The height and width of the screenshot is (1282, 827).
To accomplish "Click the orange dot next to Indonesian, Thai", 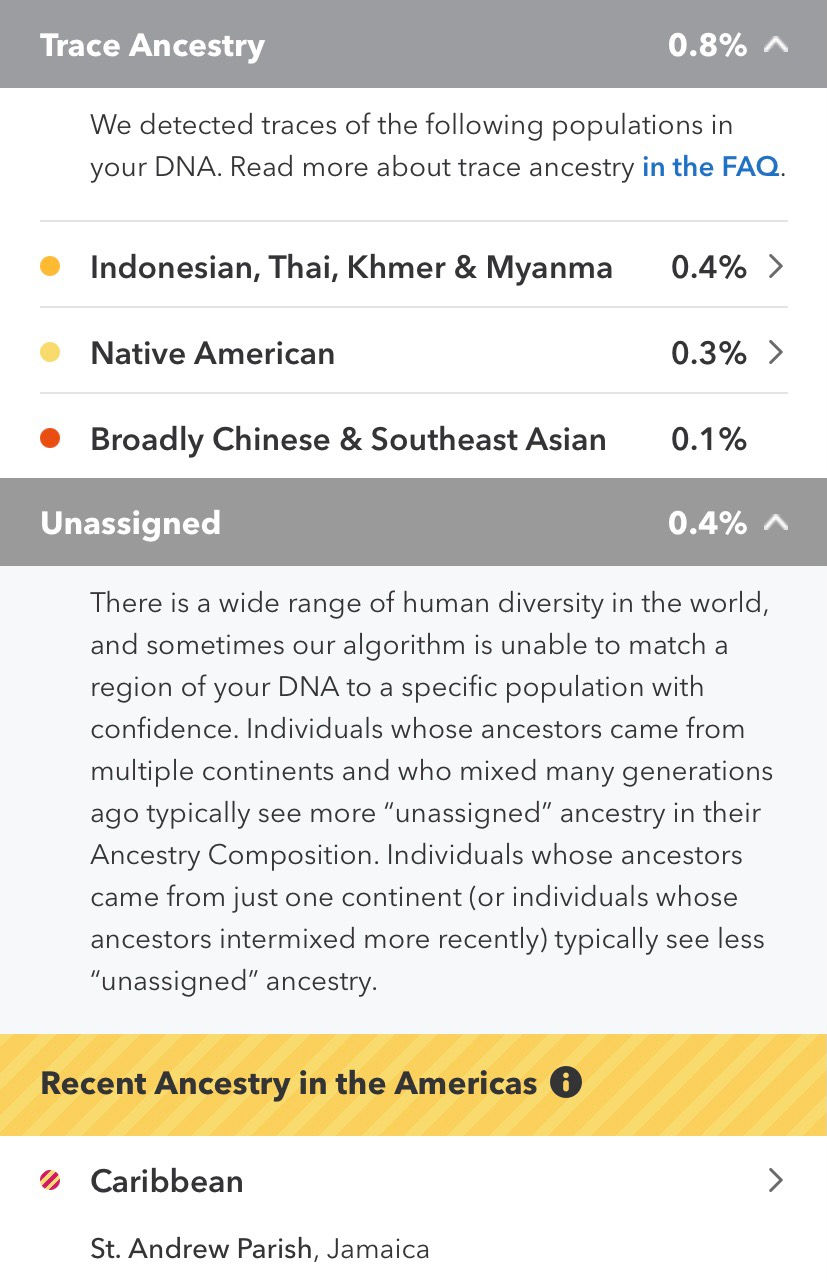I will [x=50, y=267].
